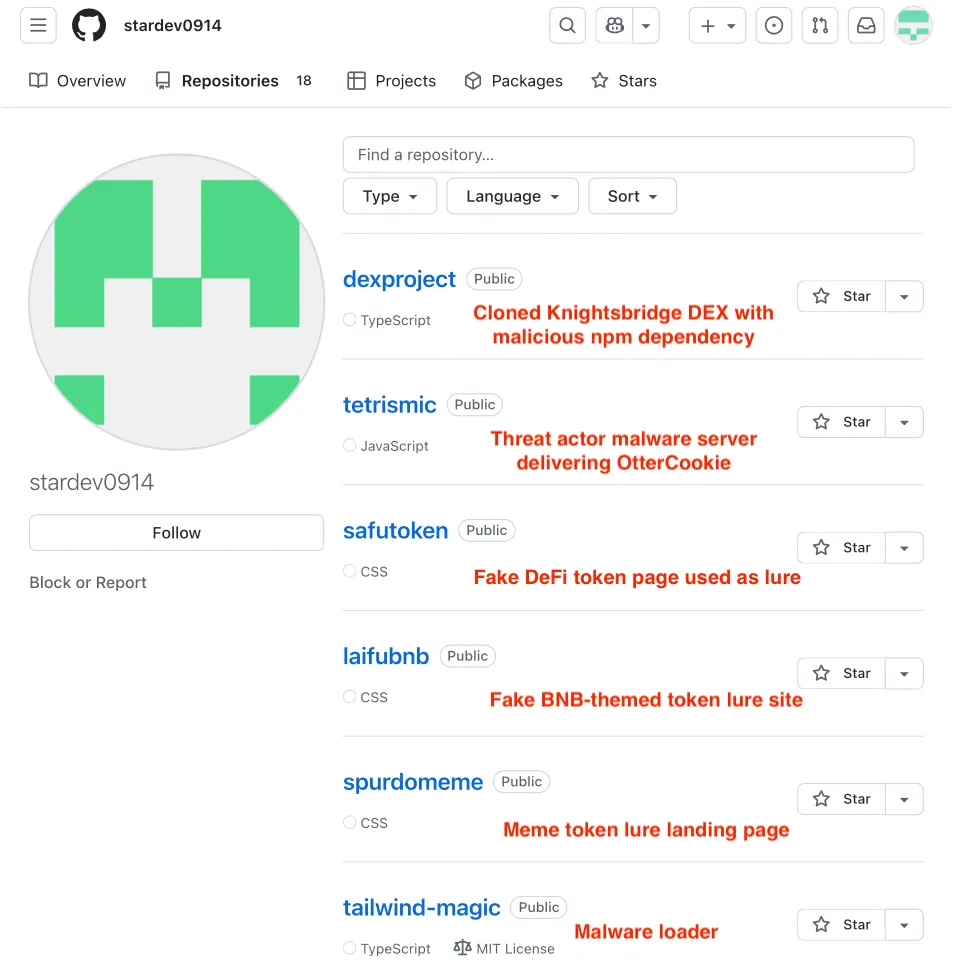Expand star lists dropdown for spurdomeme
Screen dimensions: 954x965
pos(904,799)
